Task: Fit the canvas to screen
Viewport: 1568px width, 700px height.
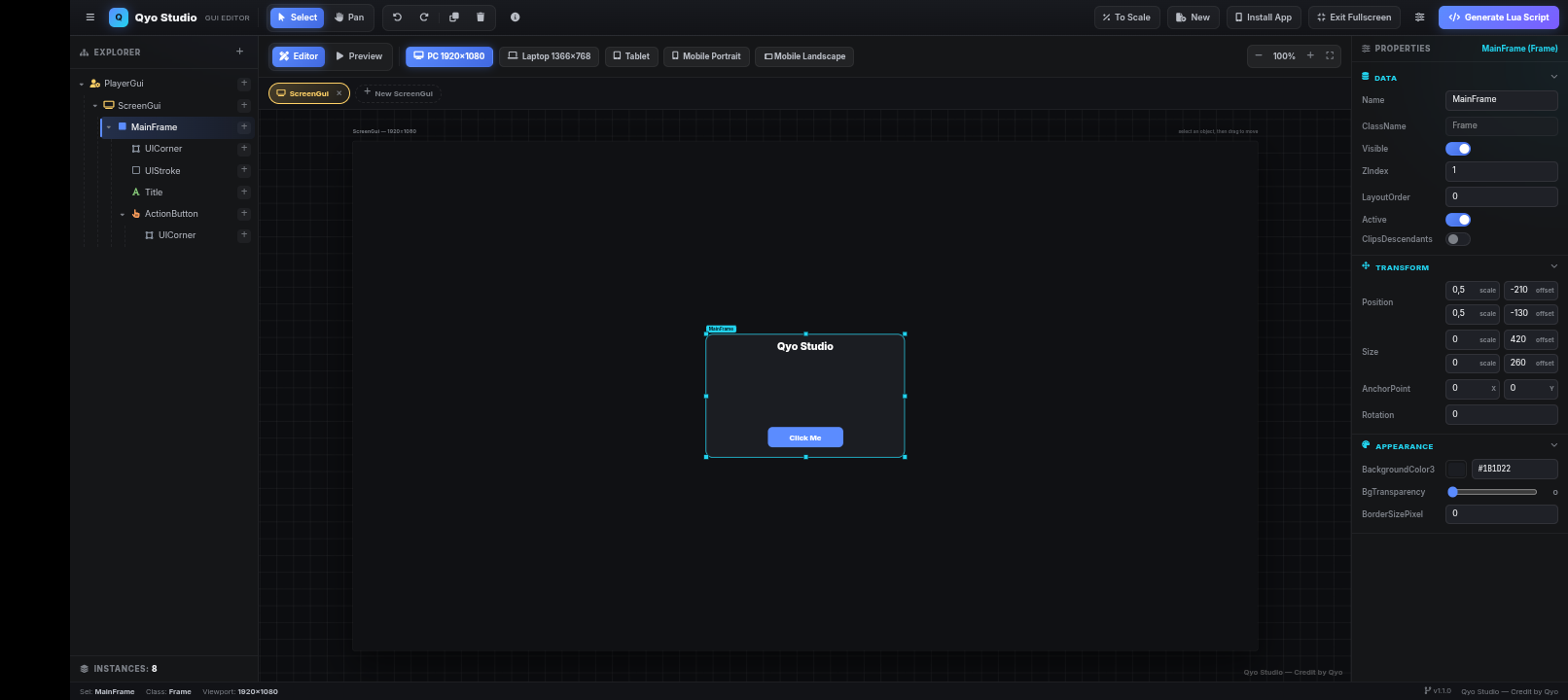Action: pyautogui.click(x=1330, y=56)
